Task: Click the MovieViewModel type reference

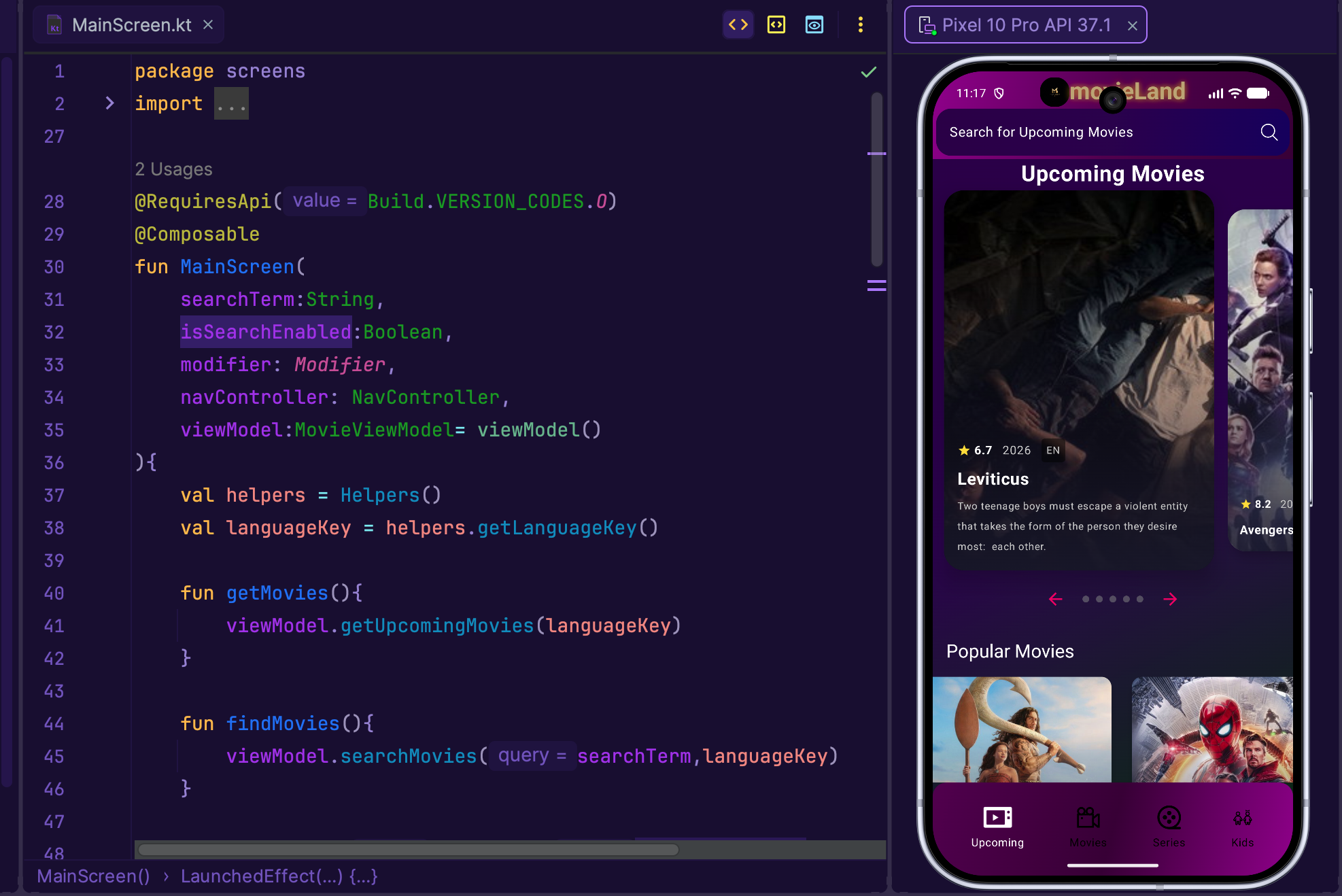Action: (x=374, y=430)
